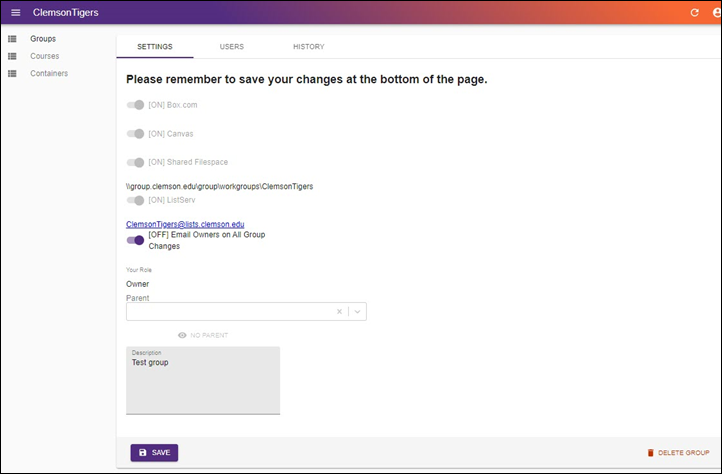This screenshot has height=474, width=722.
Task: Toggle the Canvas switch
Action: pyautogui.click(x=135, y=134)
